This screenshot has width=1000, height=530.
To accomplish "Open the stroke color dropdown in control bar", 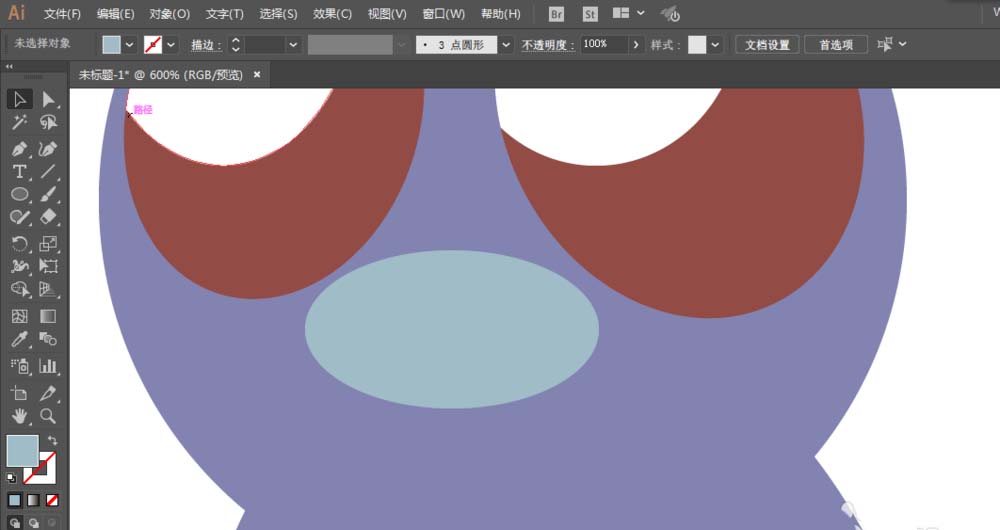I will click(x=170, y=45).
